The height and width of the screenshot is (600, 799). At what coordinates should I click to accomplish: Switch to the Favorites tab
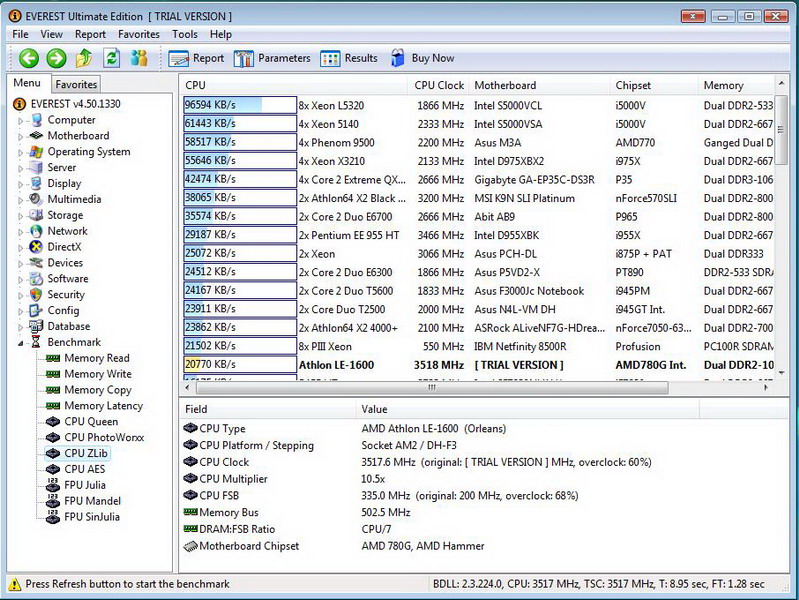point(76,85)
